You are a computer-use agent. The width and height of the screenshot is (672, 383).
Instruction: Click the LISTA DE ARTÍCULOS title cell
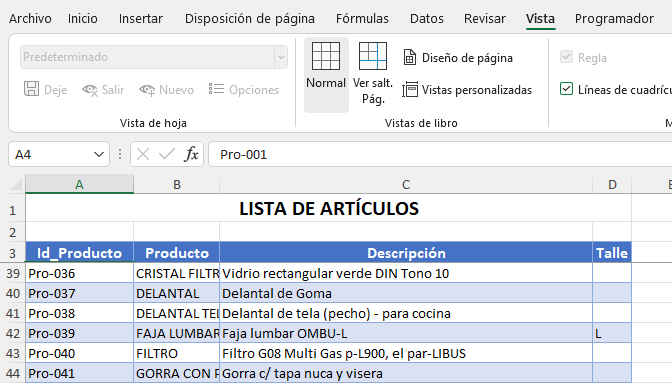pyautogui.click(x=328, y=209)
